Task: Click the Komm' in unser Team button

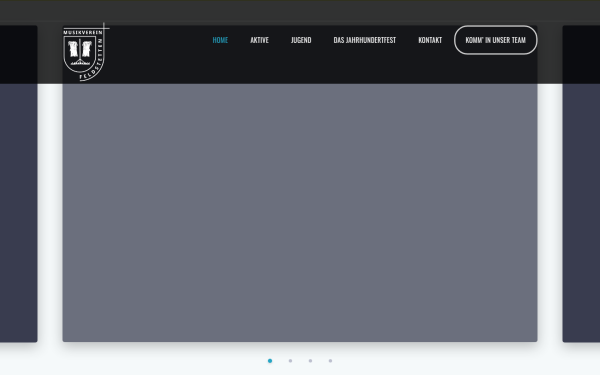Action: [496, 40]
